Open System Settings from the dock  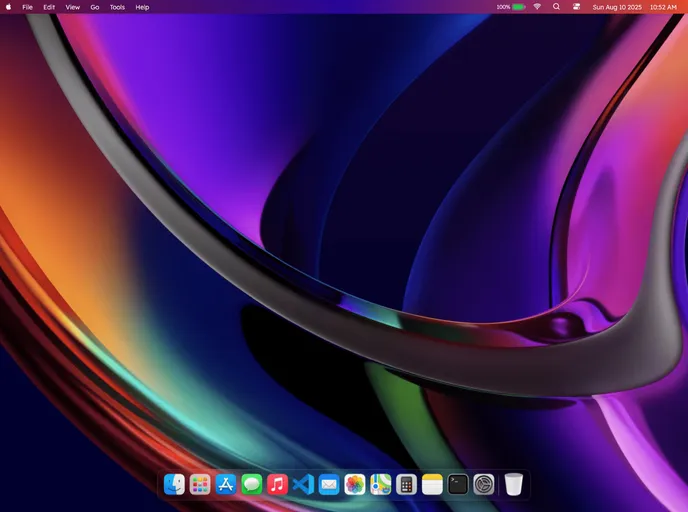[484, 485]
